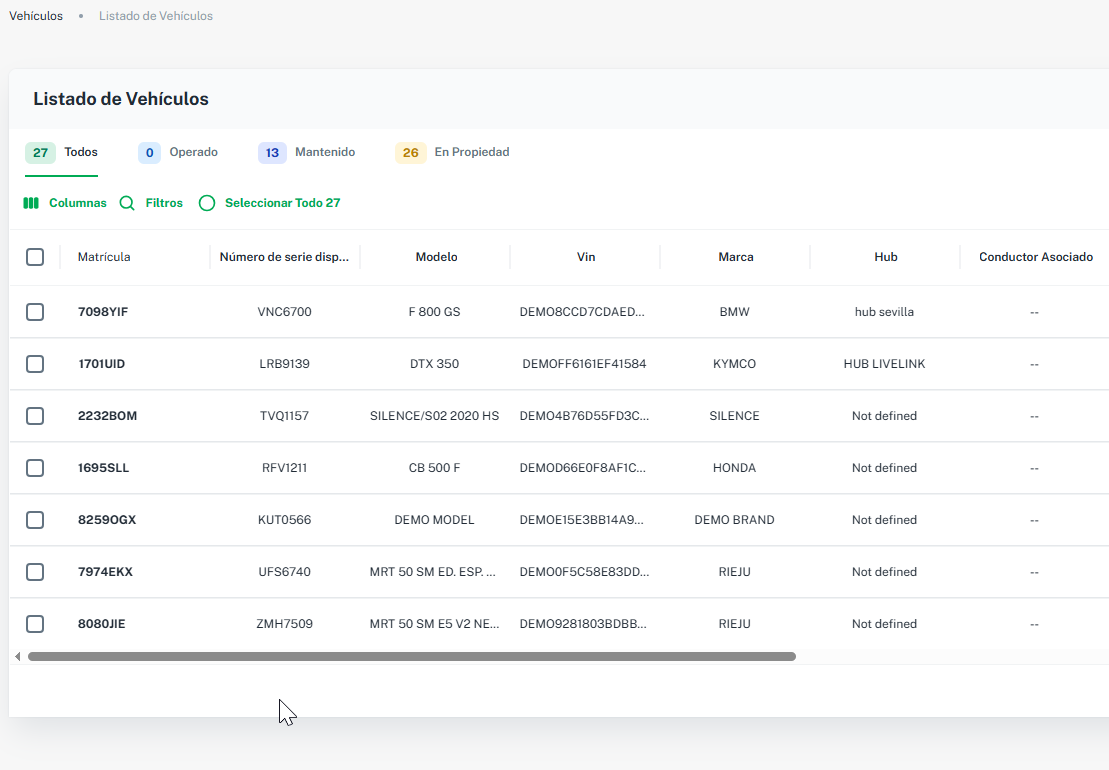Sort by the Marca column header
Viewport: 1109px width, 770px height.
coord(736,257)
